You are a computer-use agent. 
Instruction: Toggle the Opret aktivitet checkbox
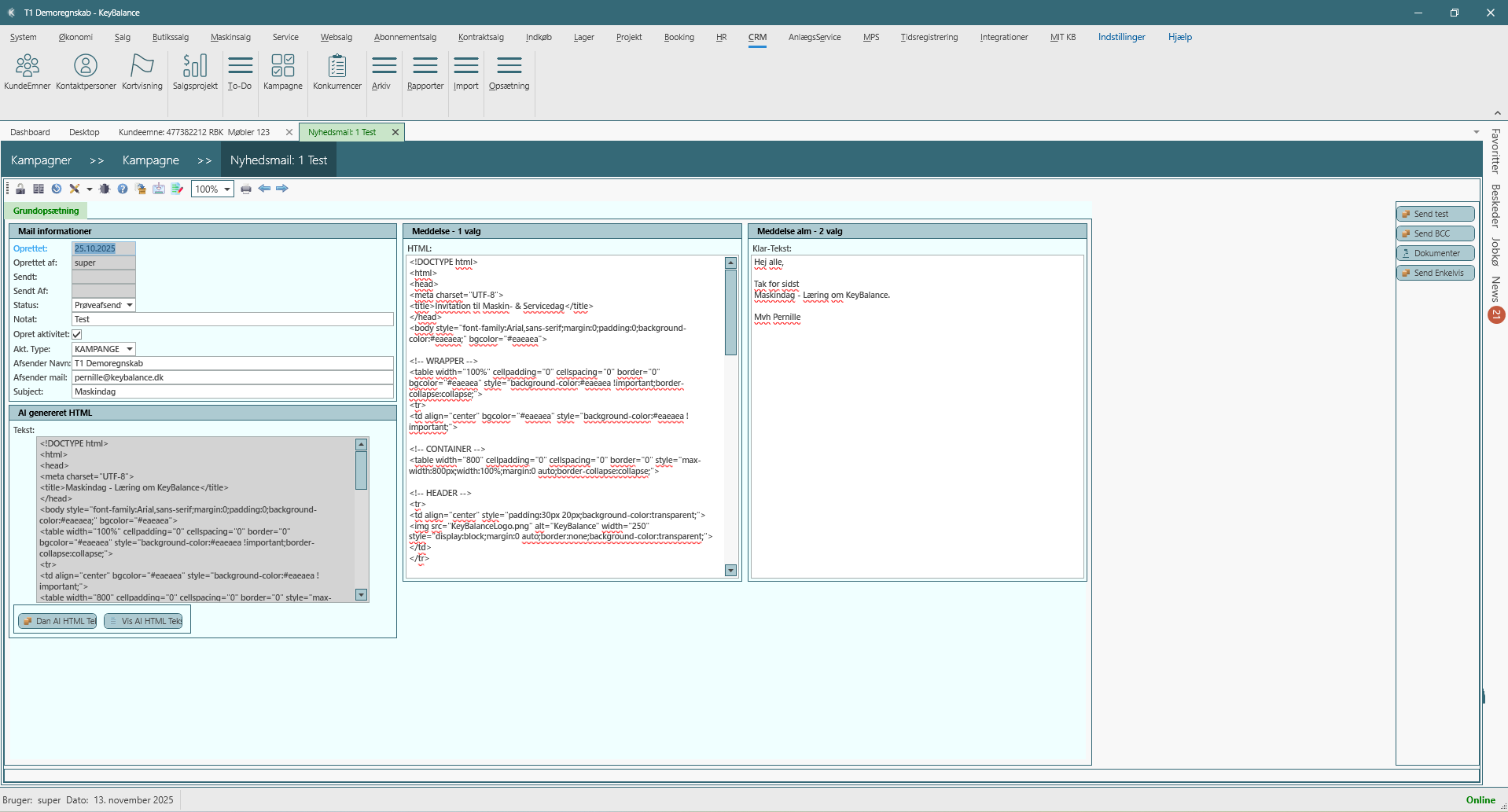coord(77,334)
